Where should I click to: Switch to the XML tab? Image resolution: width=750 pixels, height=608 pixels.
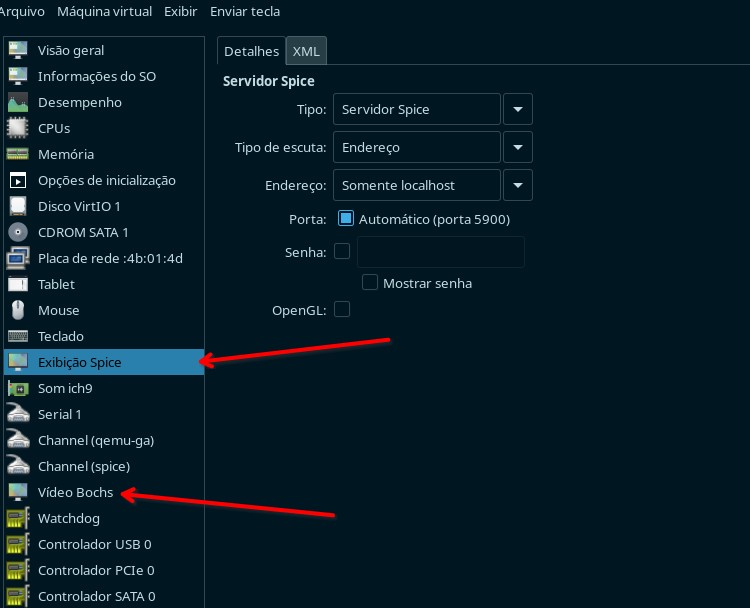click(306, 51)
